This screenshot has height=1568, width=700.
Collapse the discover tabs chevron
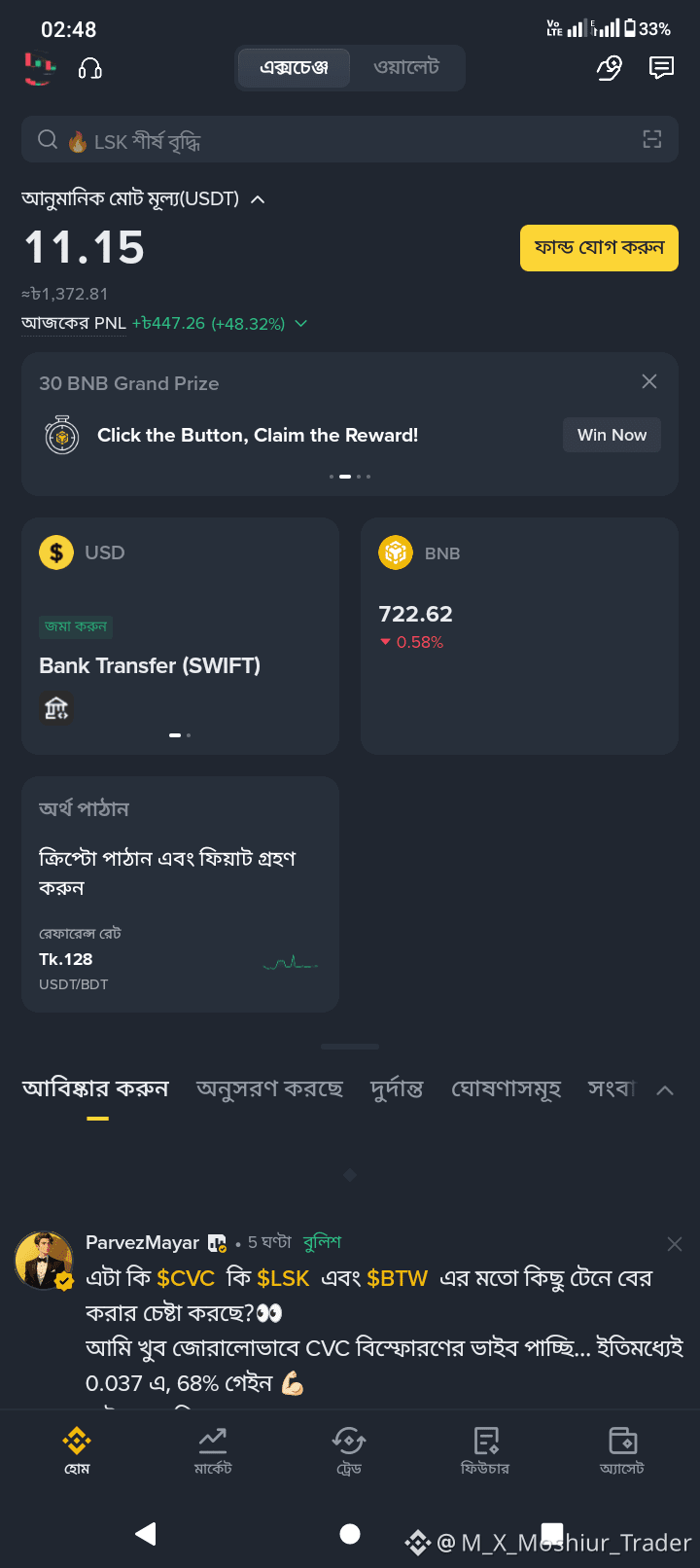click(x=665, y=1090)
